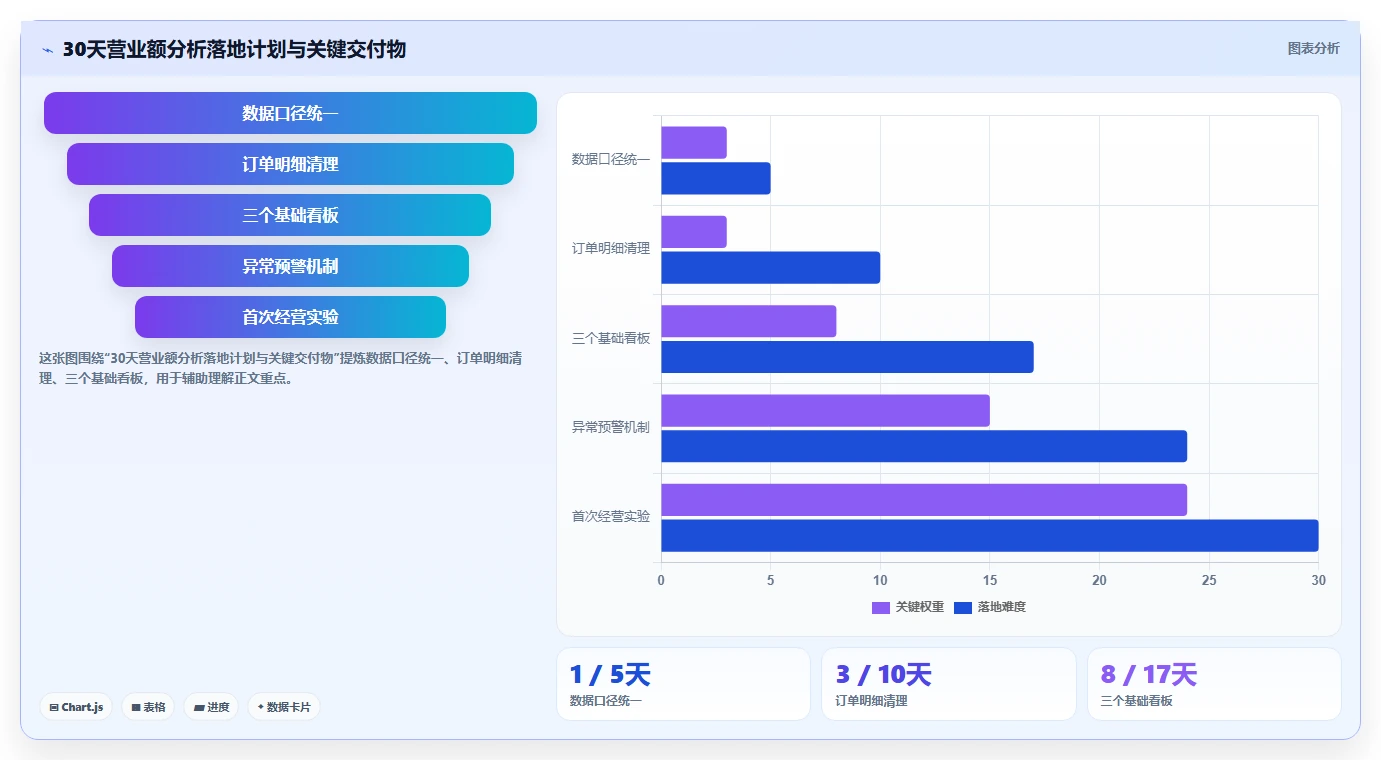Click the x-axis tick labeled 25
This screenshot has height=760, width=1381.
click(1209, 580)
